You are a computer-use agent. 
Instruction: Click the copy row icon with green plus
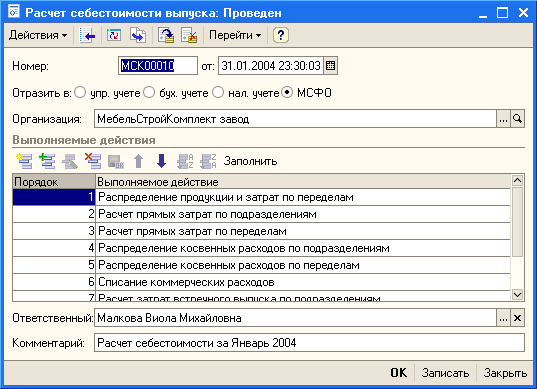click(47, 161)
